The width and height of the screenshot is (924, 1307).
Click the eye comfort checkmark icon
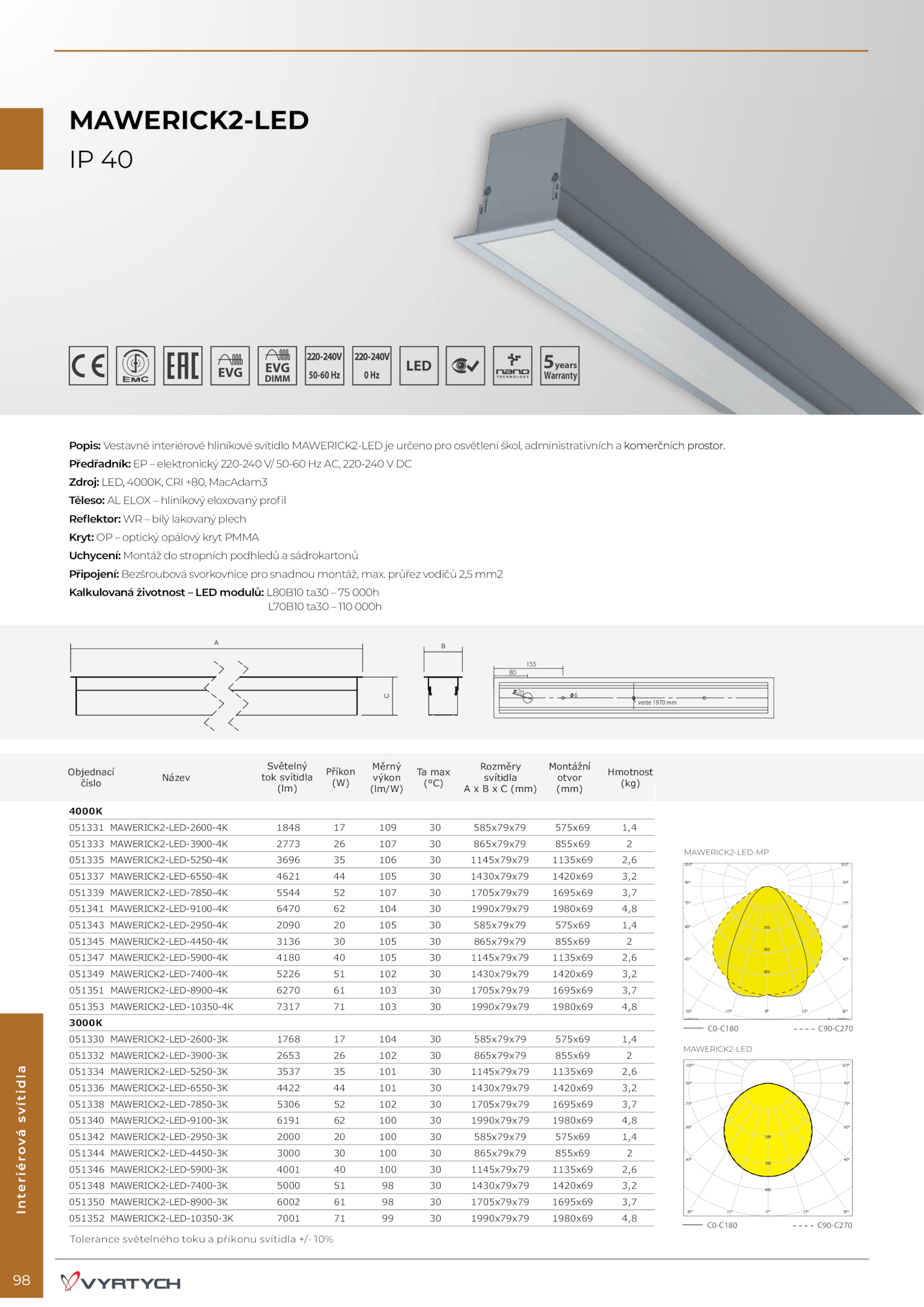(465, 366)
